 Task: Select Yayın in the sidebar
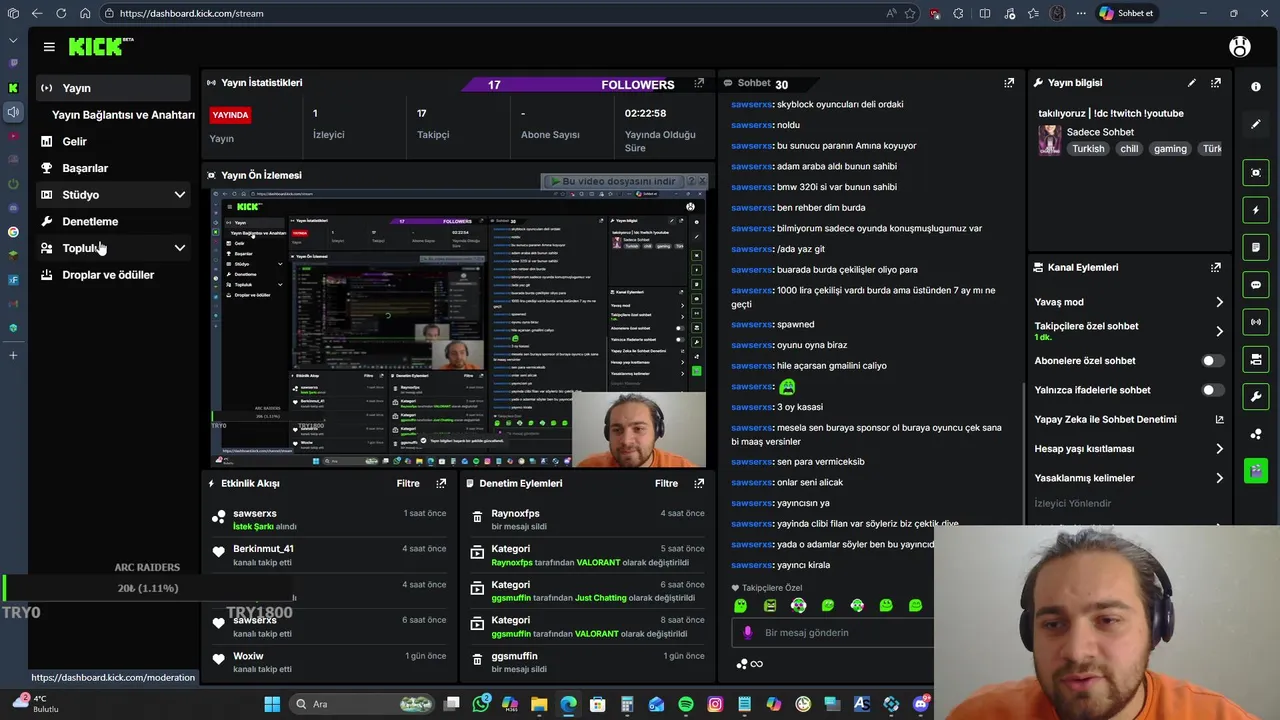114,88
